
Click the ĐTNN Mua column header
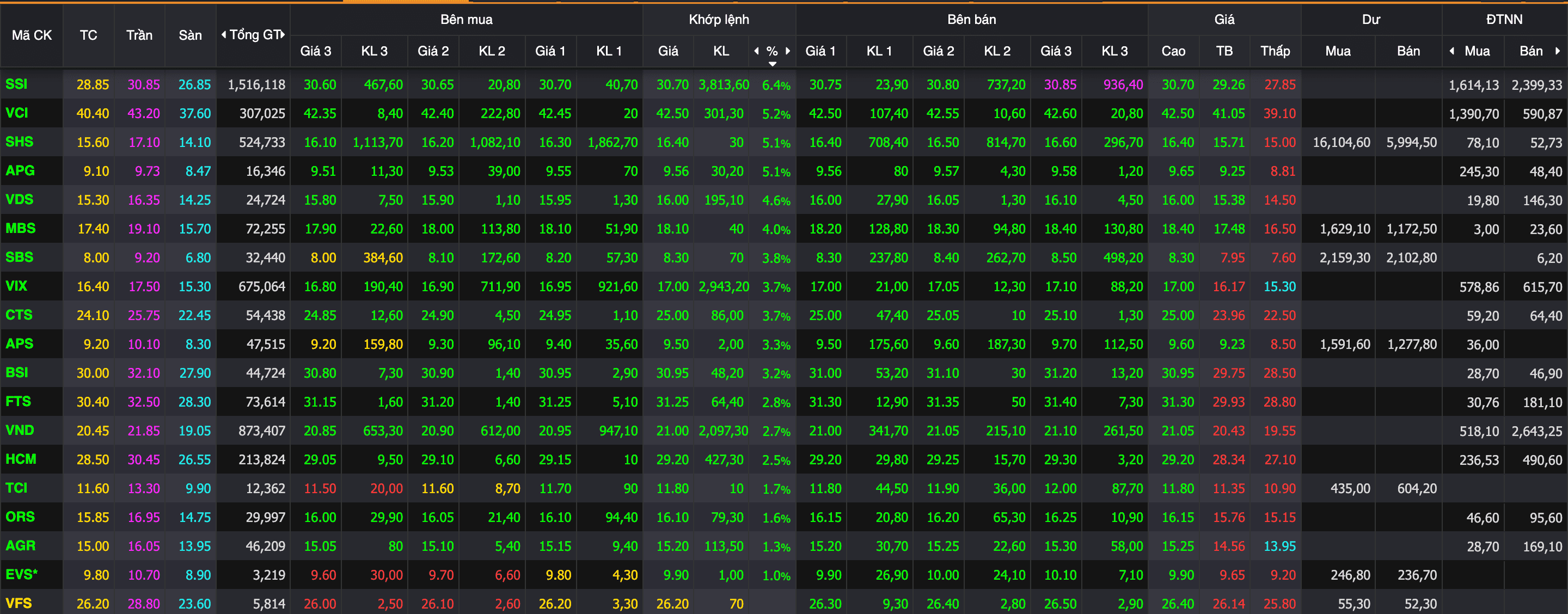pyautogui.click(x=1477, y=51)
